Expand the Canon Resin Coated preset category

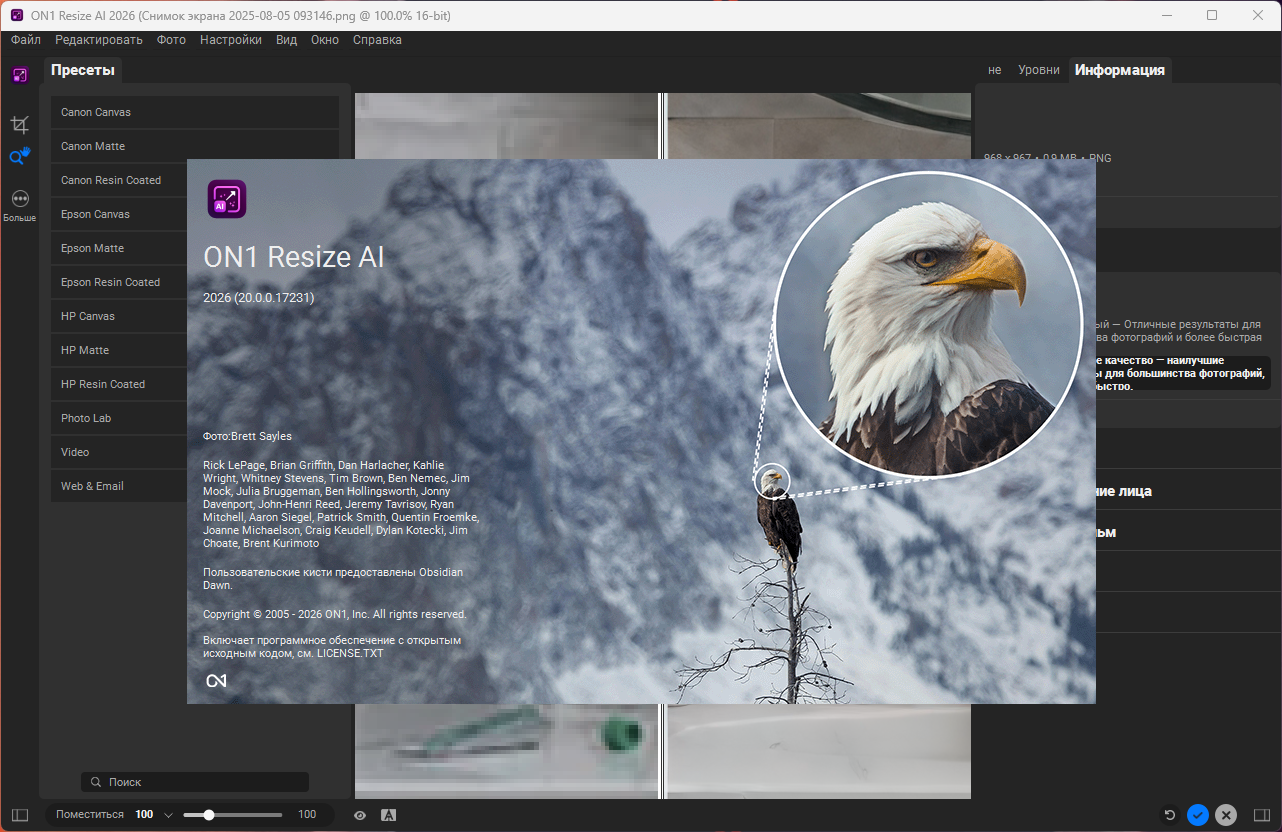tap(119, 180)
